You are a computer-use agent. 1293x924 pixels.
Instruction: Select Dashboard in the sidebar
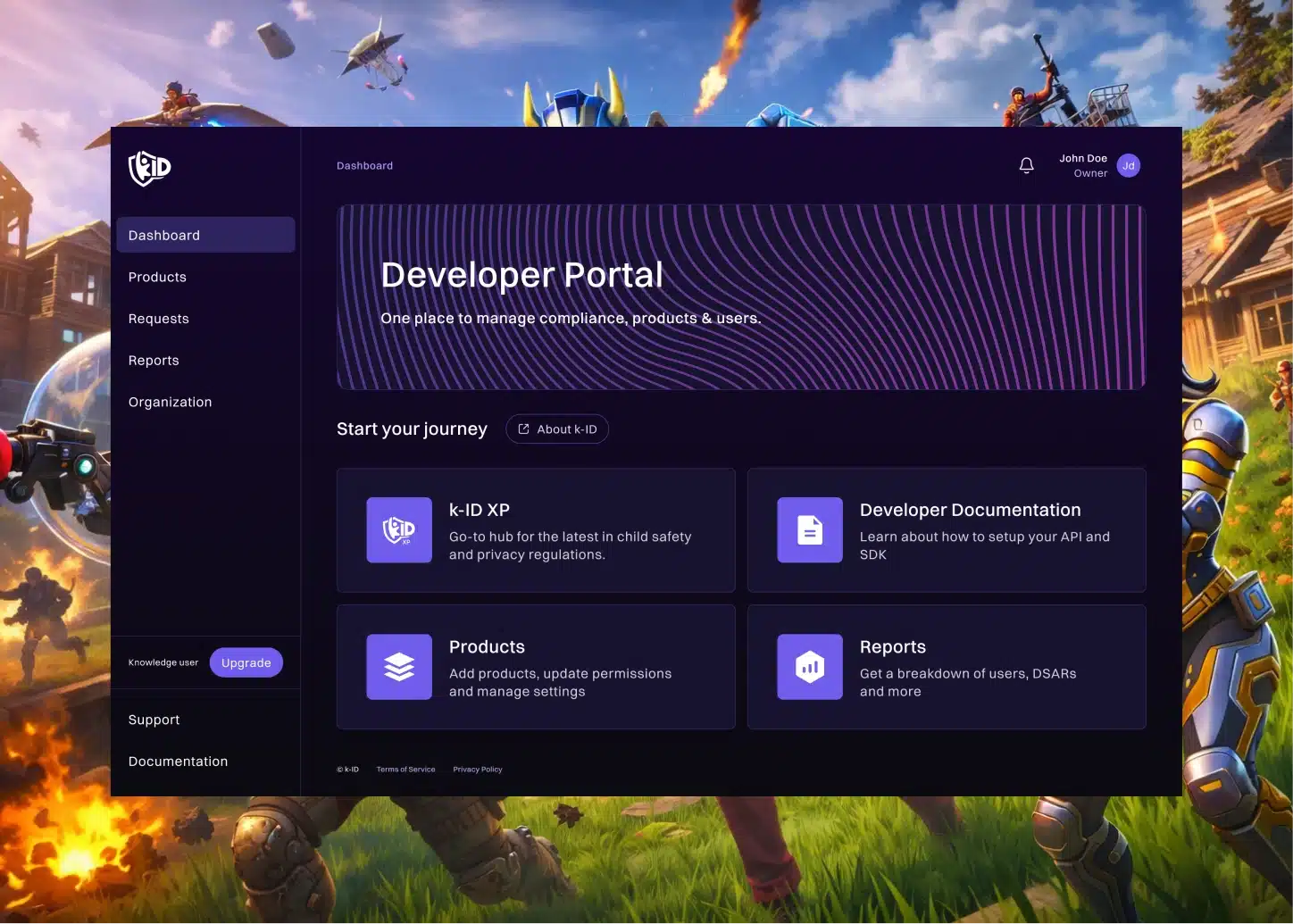164,235
